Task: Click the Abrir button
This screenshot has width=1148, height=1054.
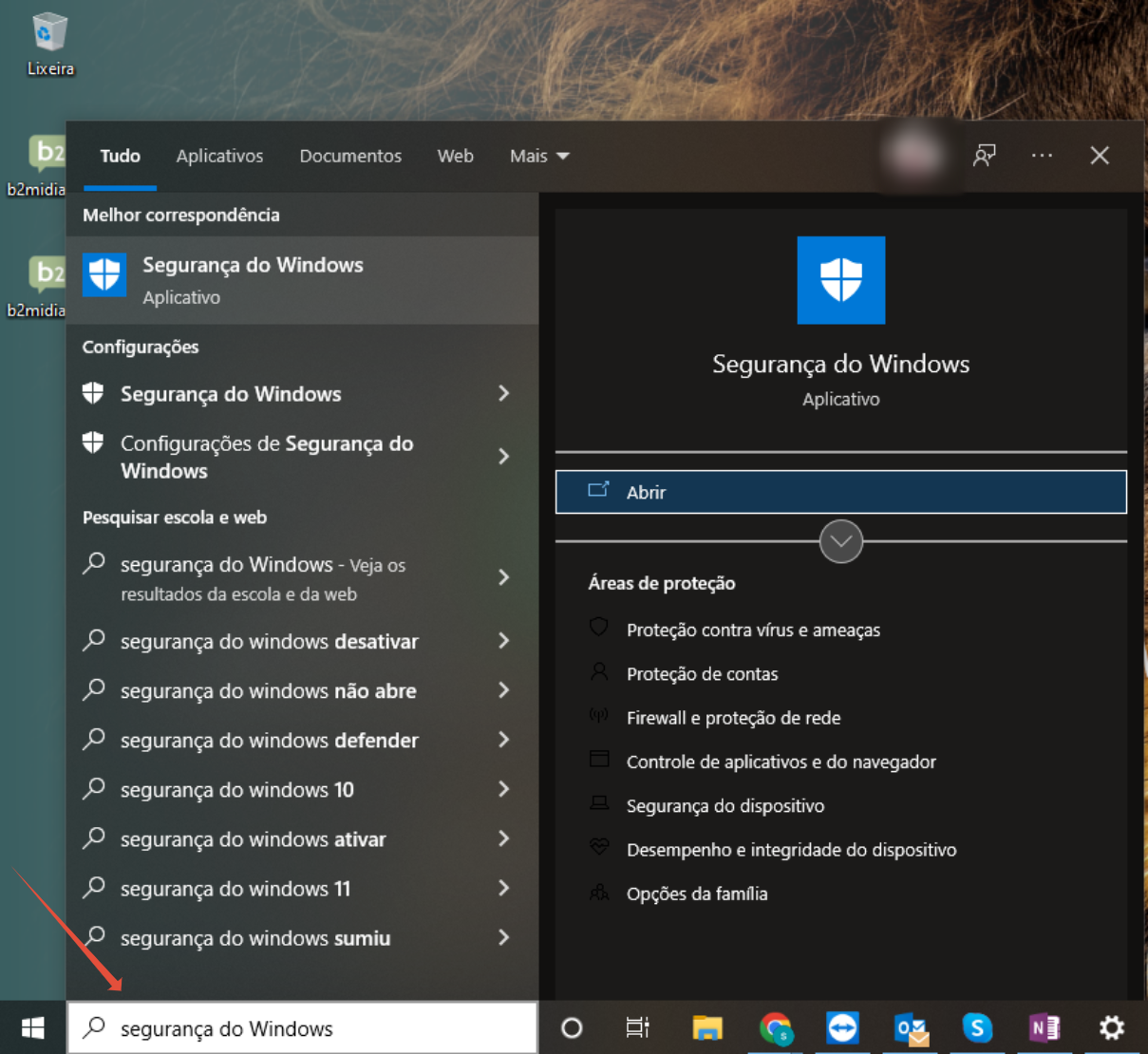Action: point(841,492)
